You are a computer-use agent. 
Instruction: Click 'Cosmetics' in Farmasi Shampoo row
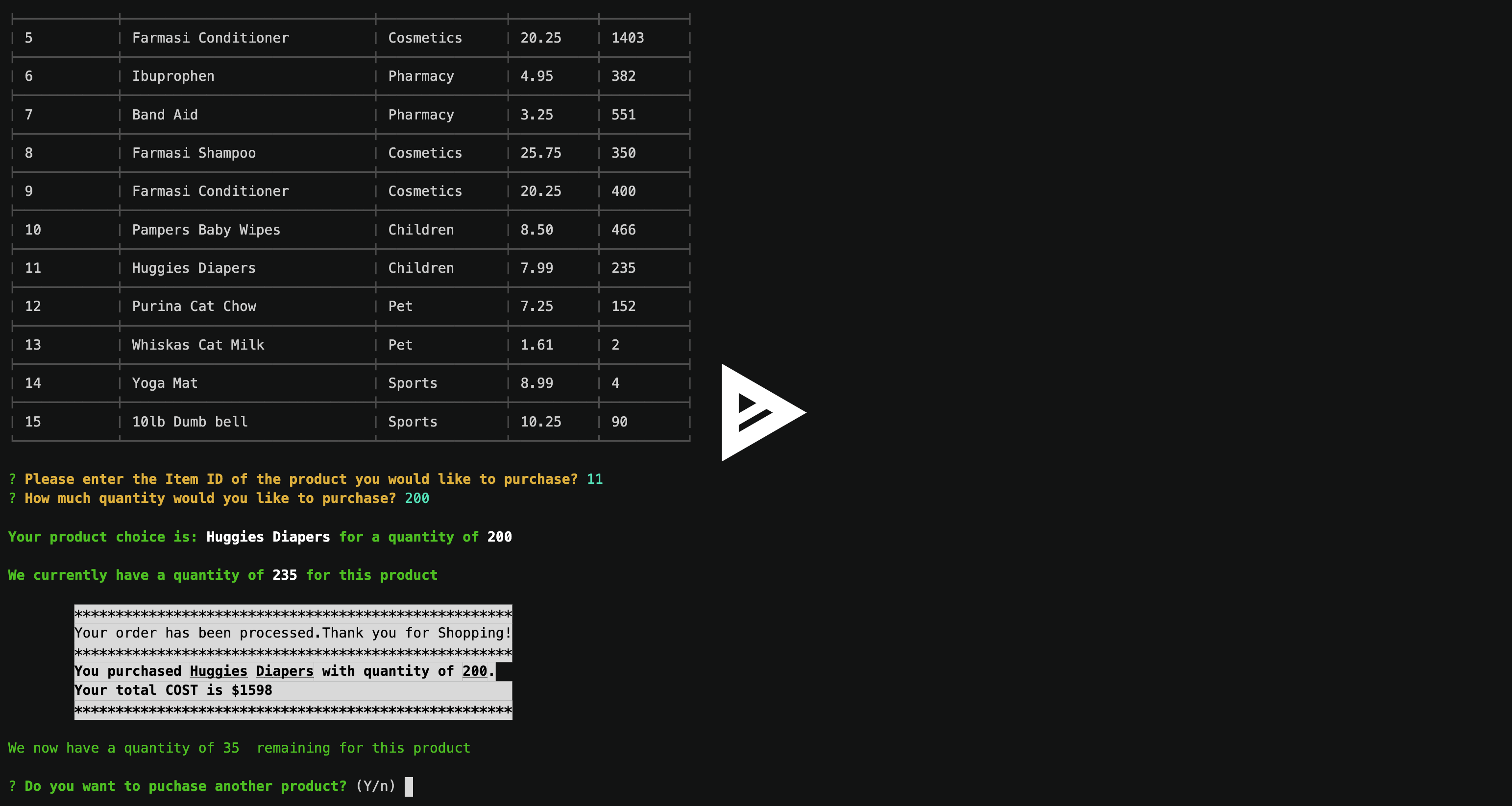pos(425,153)
